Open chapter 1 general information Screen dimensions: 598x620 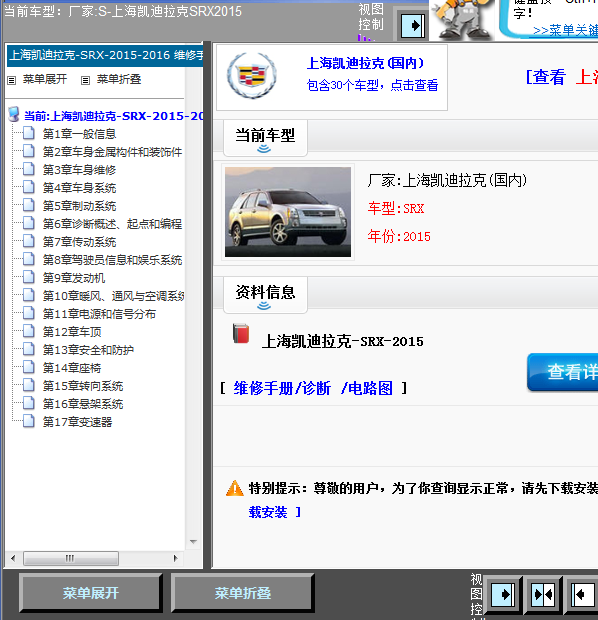(79, 134)
